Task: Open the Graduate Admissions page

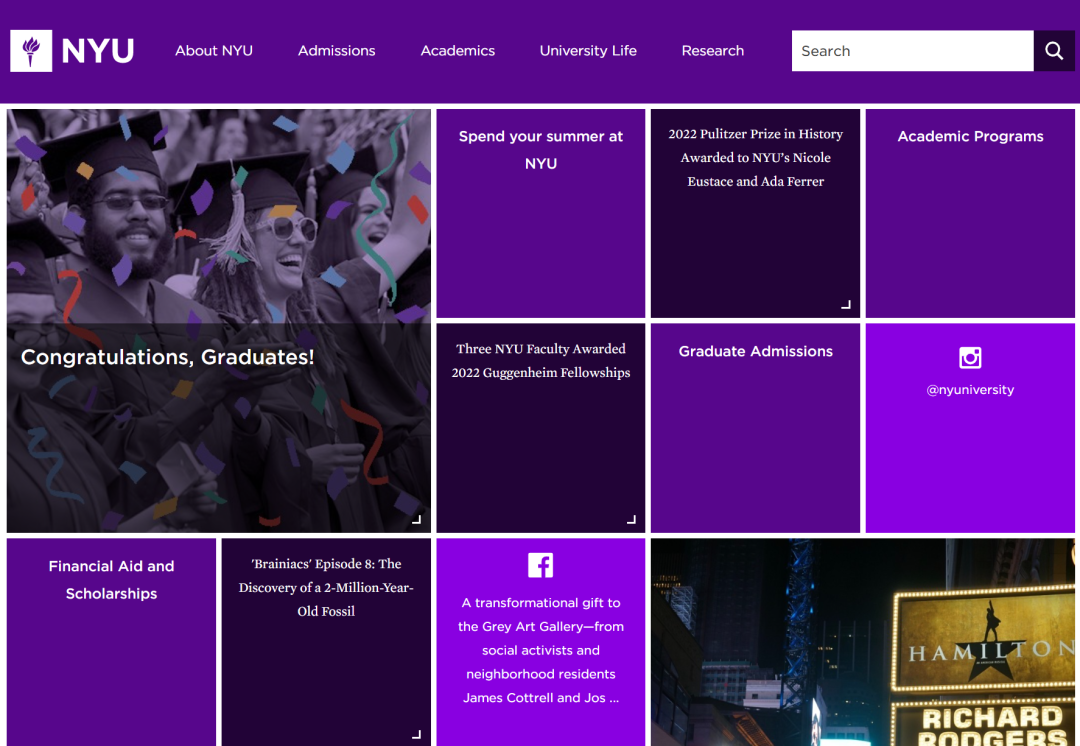Action: tap(755, 351)
